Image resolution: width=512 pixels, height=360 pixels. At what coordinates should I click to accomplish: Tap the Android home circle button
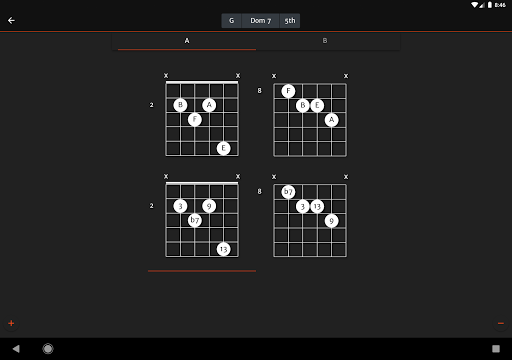tap(48, 349)
